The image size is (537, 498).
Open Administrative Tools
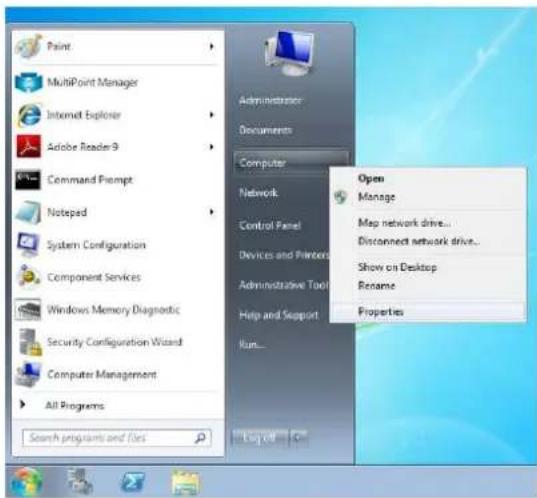pos(284,285)
